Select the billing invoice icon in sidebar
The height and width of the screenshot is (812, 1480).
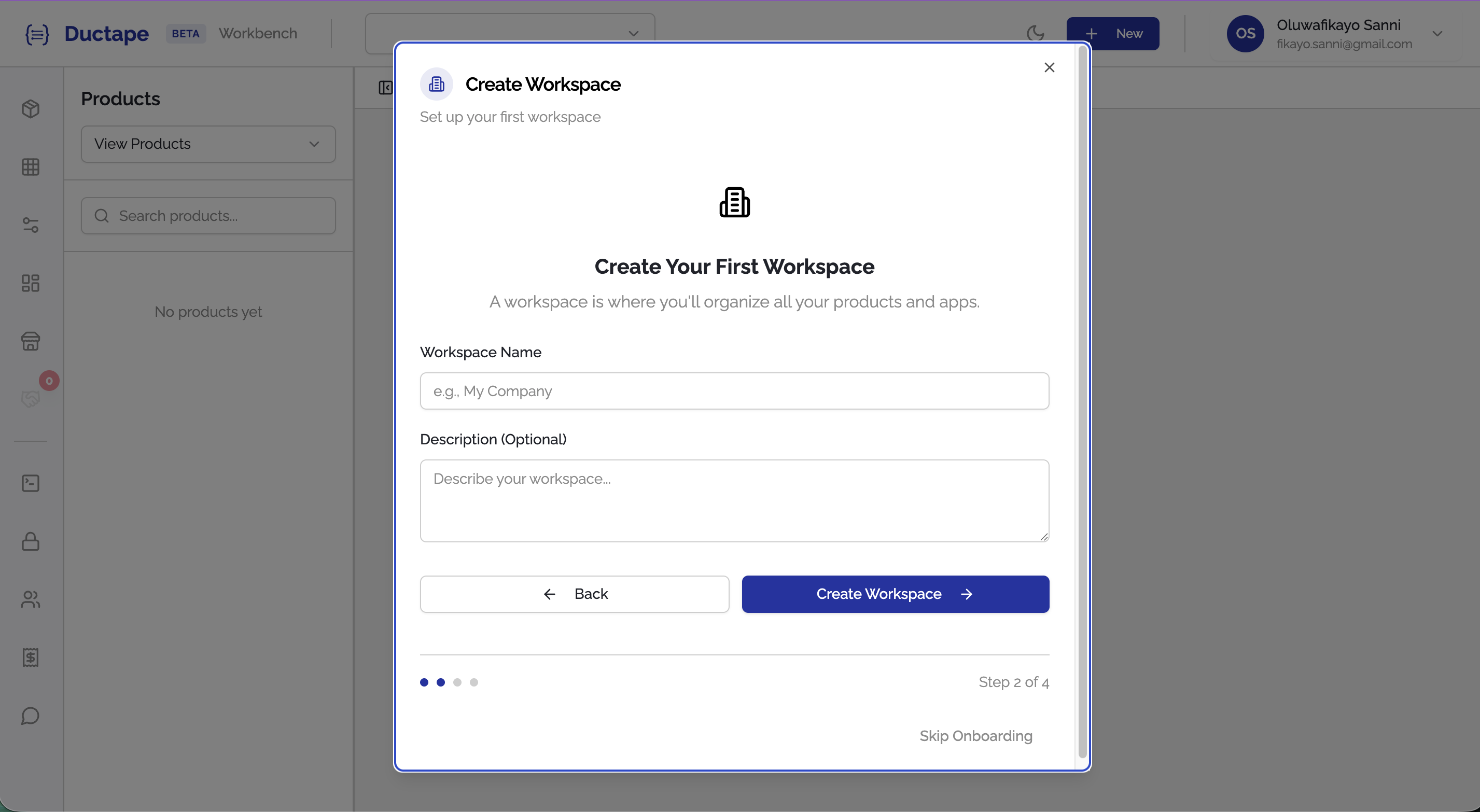tap(31, 658)
